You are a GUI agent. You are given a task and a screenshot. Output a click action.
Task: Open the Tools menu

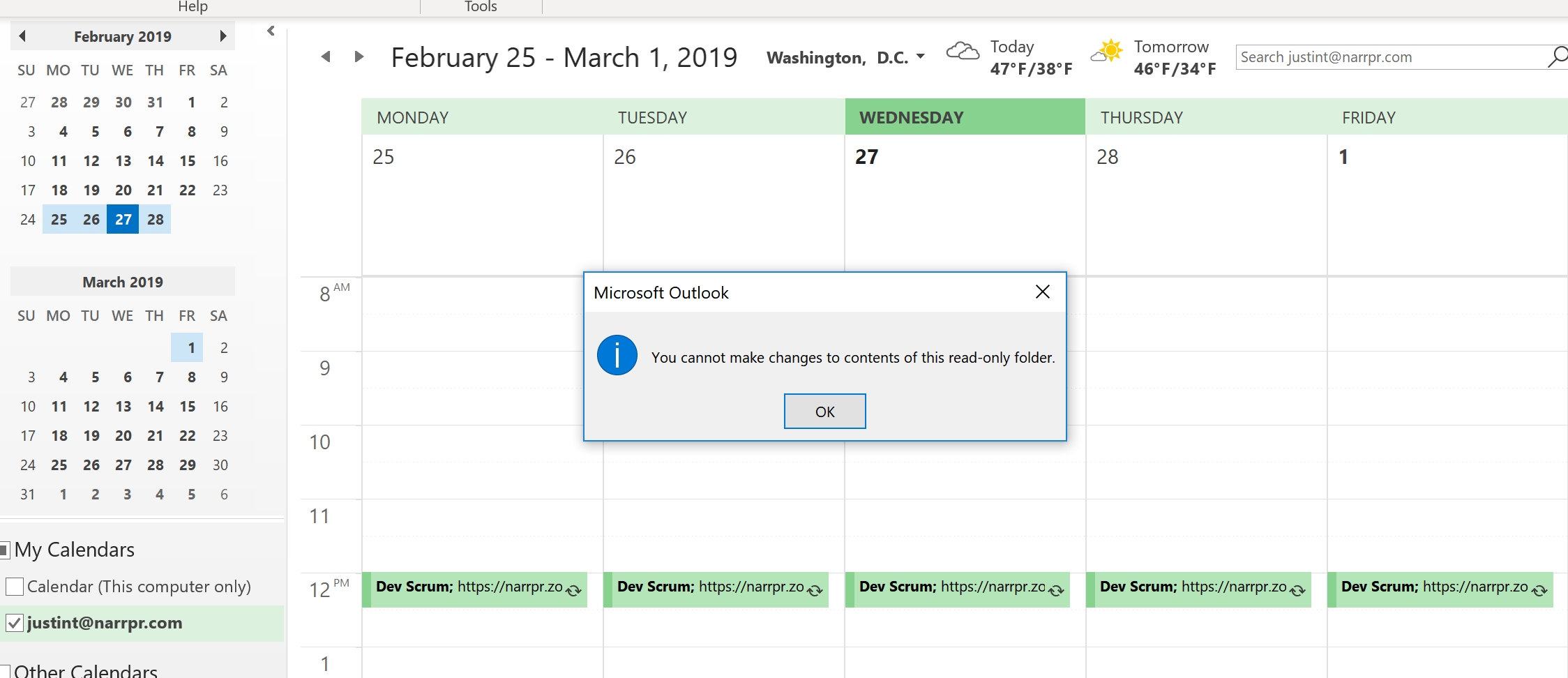[481, 7]
